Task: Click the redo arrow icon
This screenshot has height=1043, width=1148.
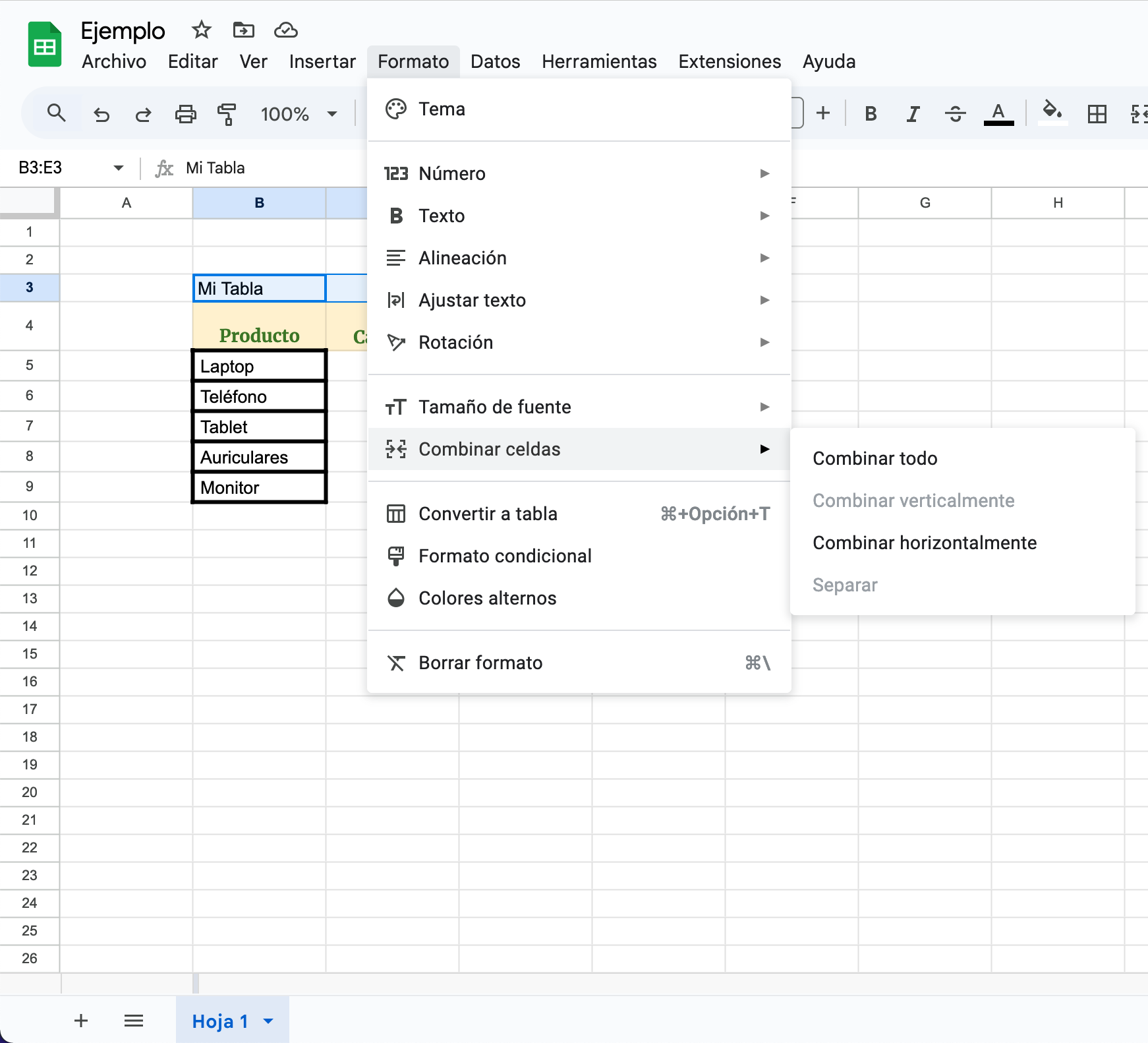Action: click(143, 114)
